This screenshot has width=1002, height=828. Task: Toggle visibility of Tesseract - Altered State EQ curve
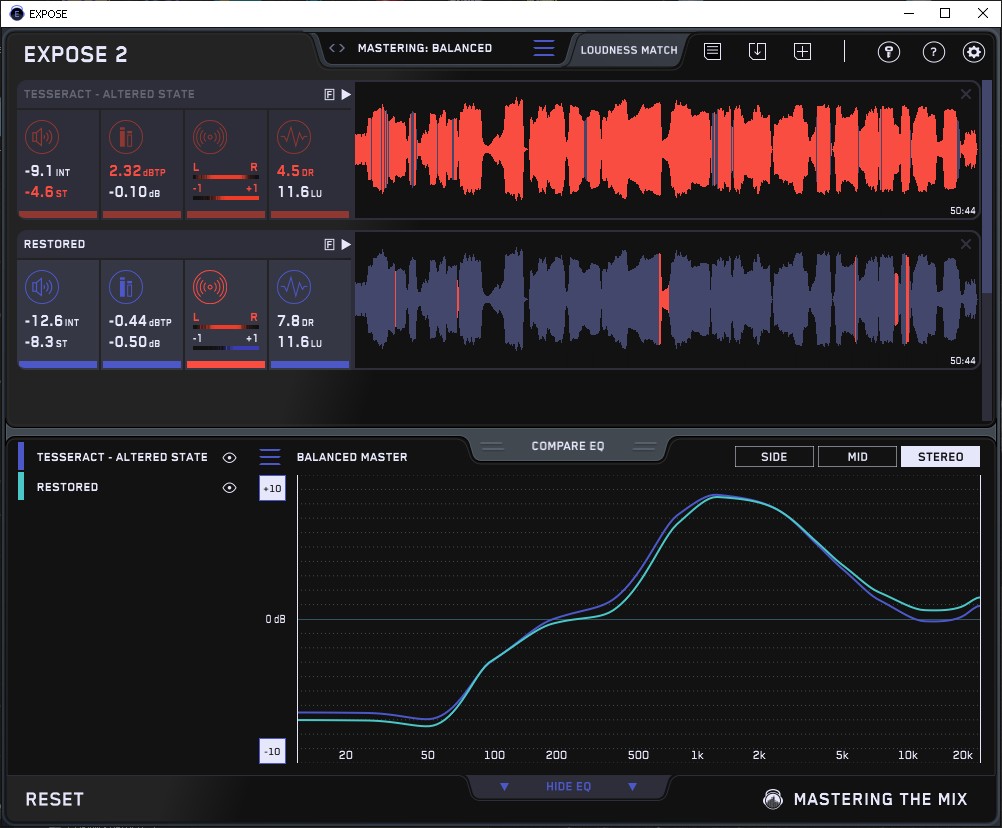(230, 457)
